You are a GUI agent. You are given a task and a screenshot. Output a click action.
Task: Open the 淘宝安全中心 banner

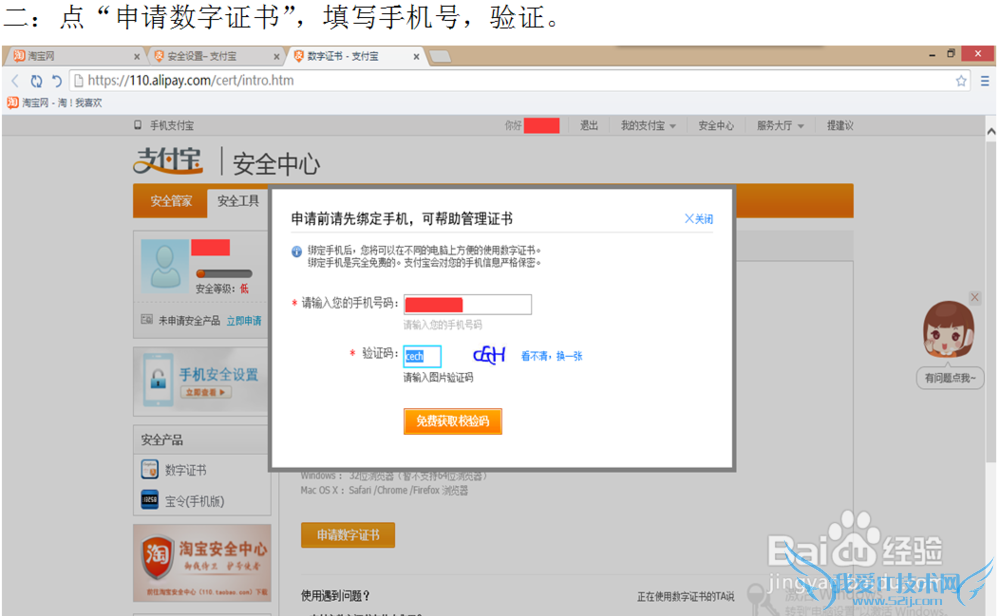pos(202,563)
